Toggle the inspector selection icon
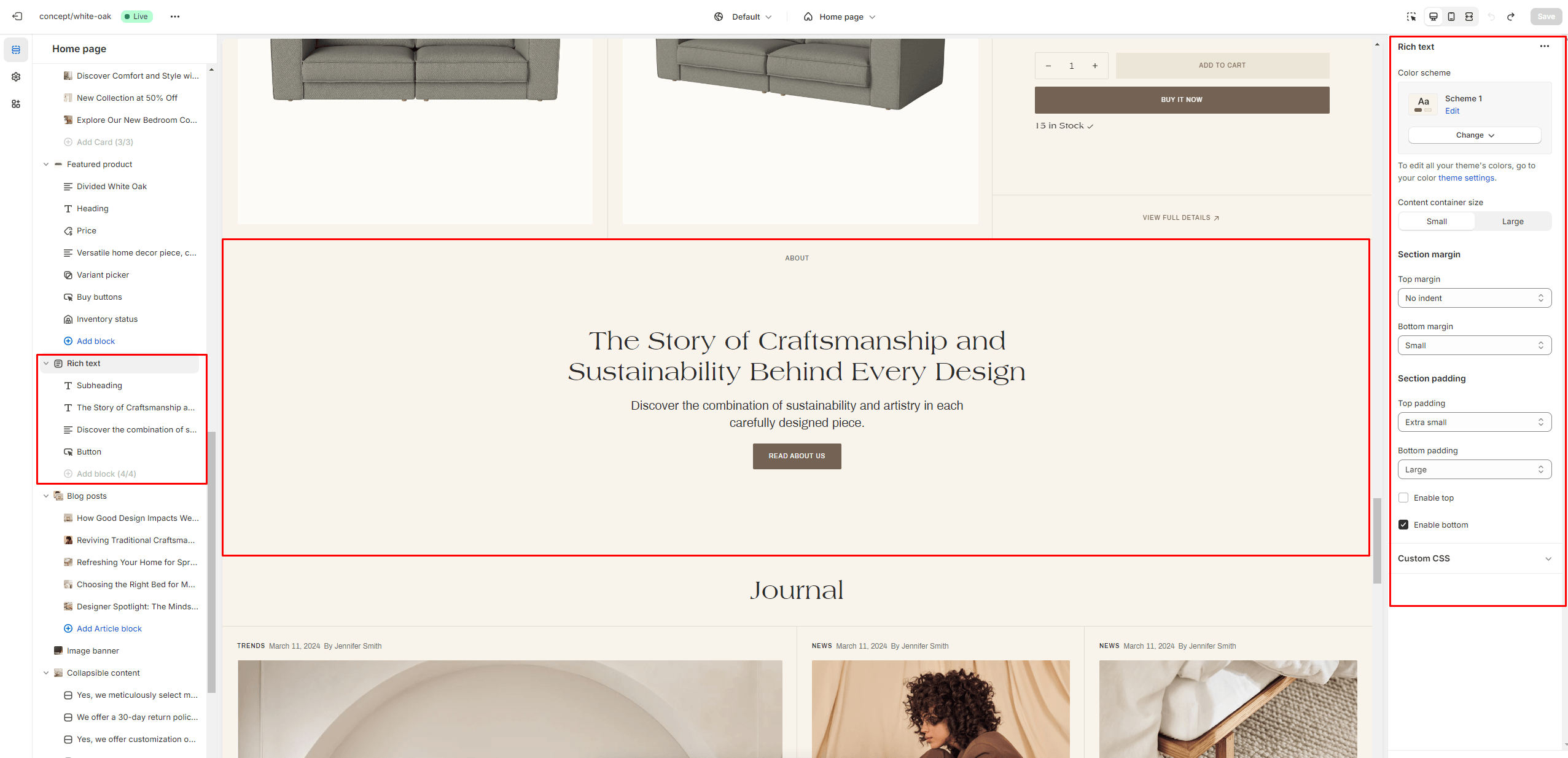The image size is (1568, 758). pyautogui.click(x=1411, y=17)
